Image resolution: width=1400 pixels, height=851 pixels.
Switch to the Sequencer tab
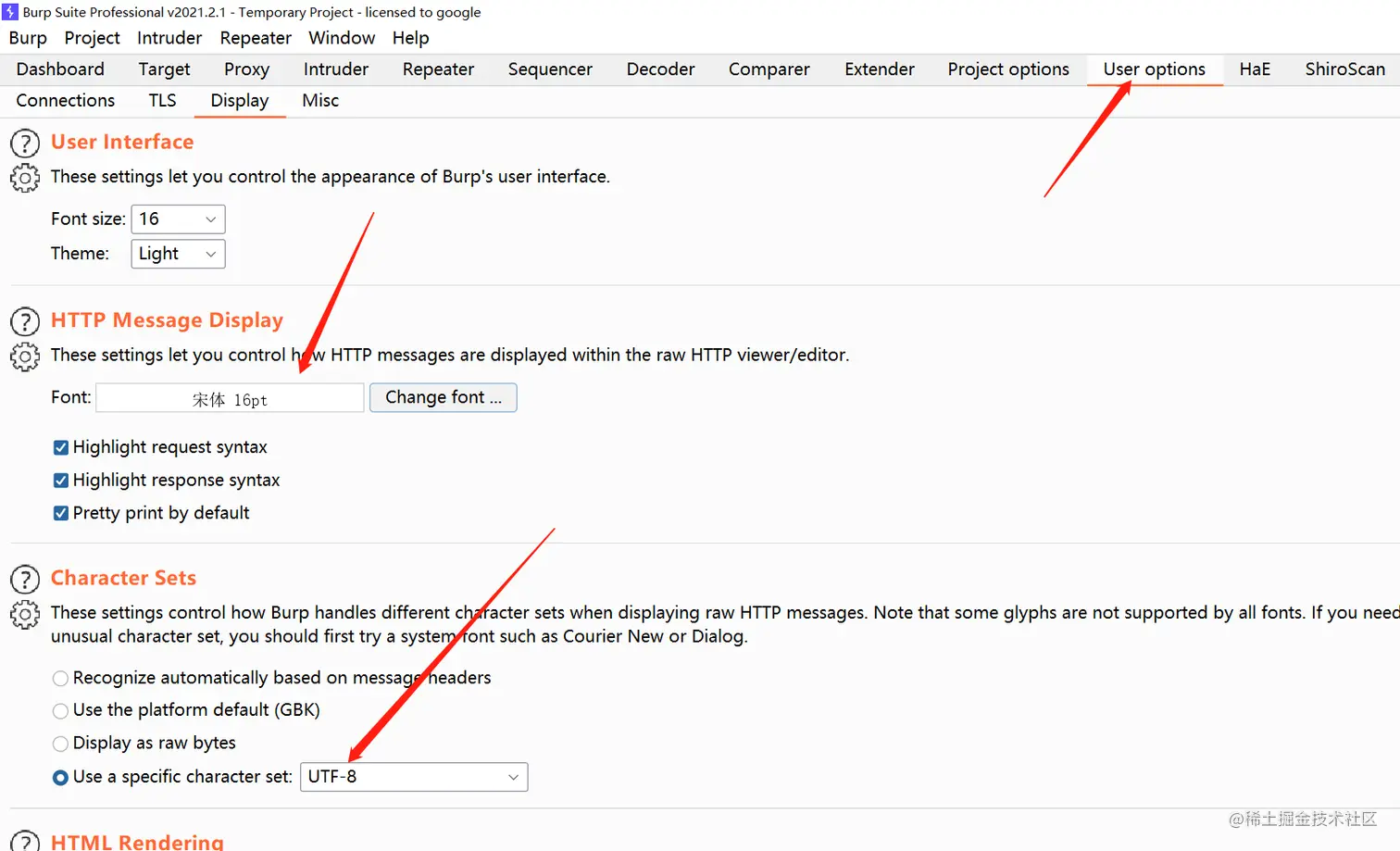click(x=550, y=69)
